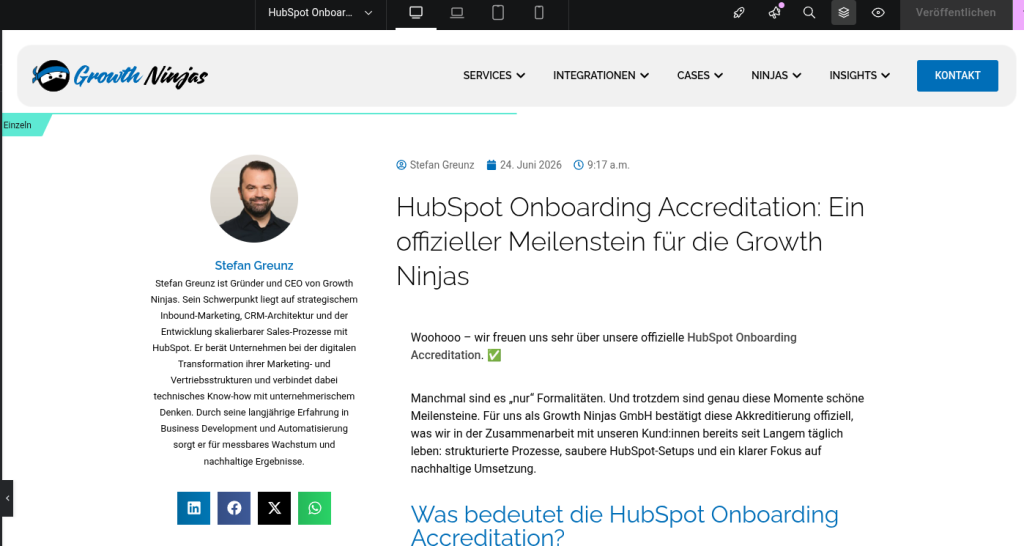Click the rocket icon in top bar

coord(739,12)
